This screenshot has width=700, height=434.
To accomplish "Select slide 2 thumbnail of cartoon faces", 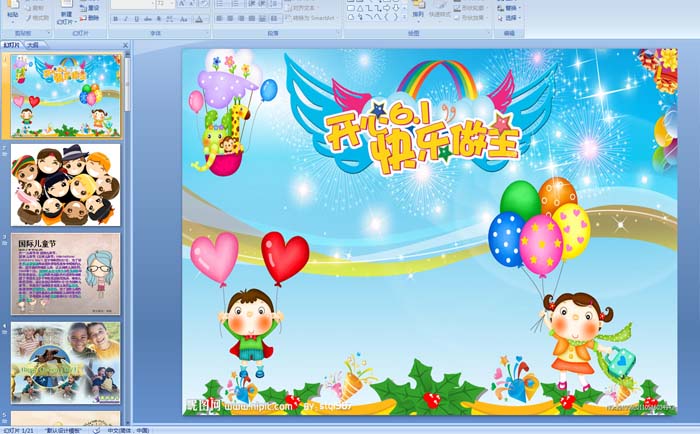I will [x=66, y=185].
